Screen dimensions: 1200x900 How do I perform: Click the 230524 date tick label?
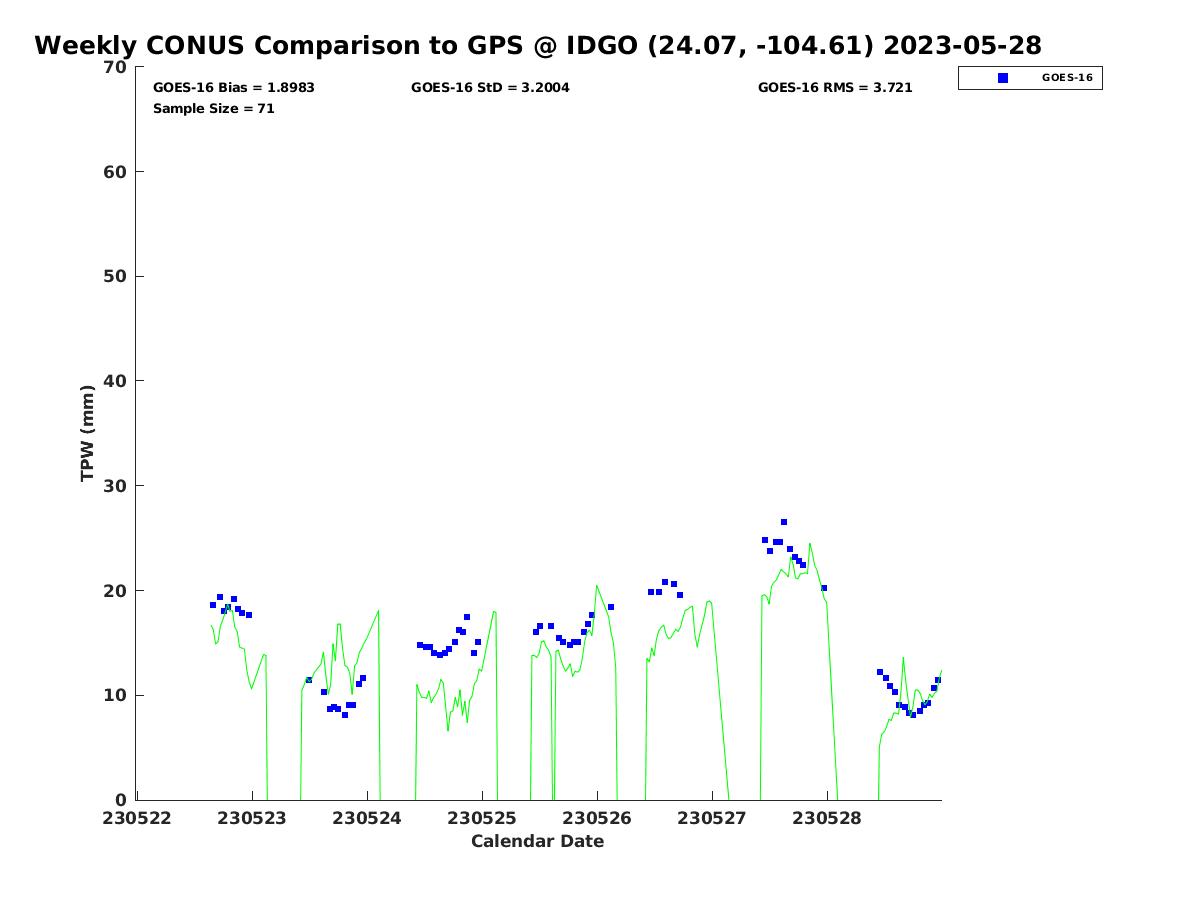[x=367, y=818]
